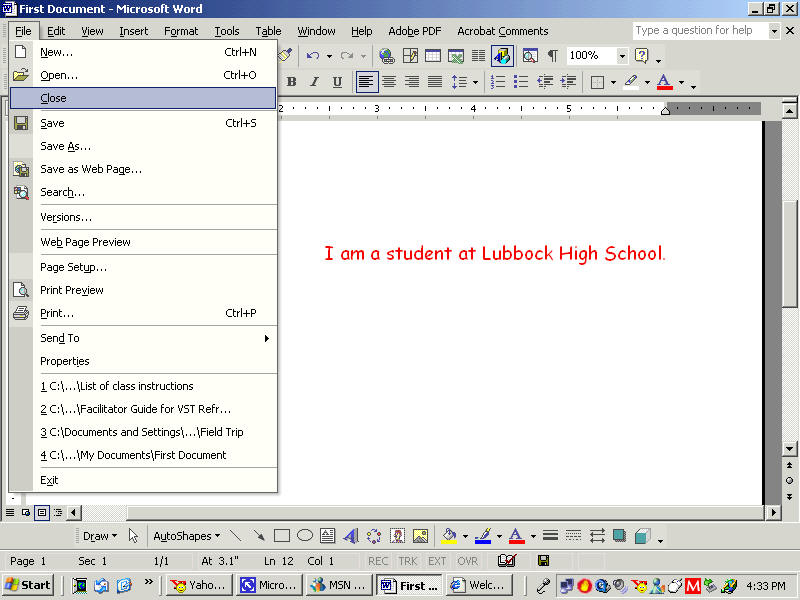Image resolution: width=800 pixels, height=600 pixels.
Task: Click Insert Clip Art icon
Action: pyautogui.click(x=397, y=536)
